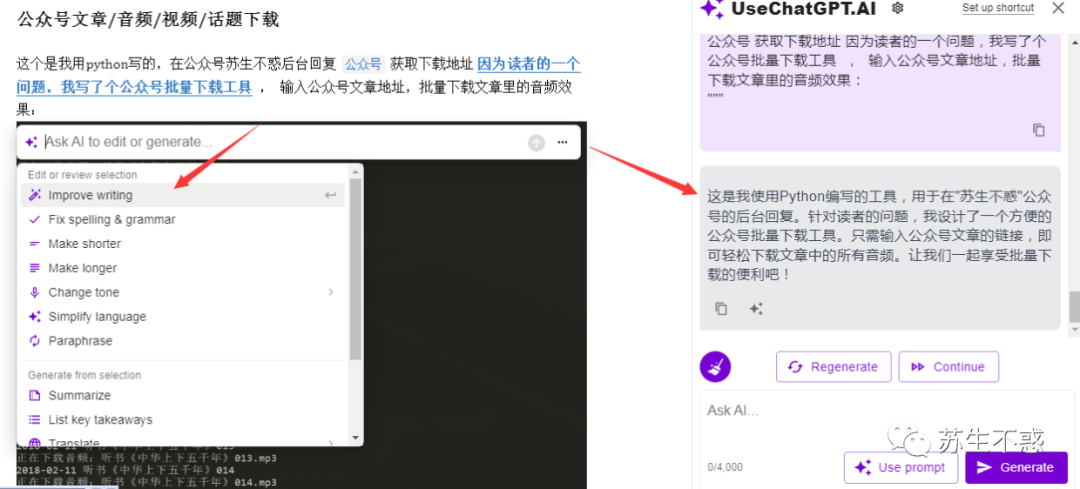
Task: Click Generate from selection header
Action: click(x=84, y=375)
